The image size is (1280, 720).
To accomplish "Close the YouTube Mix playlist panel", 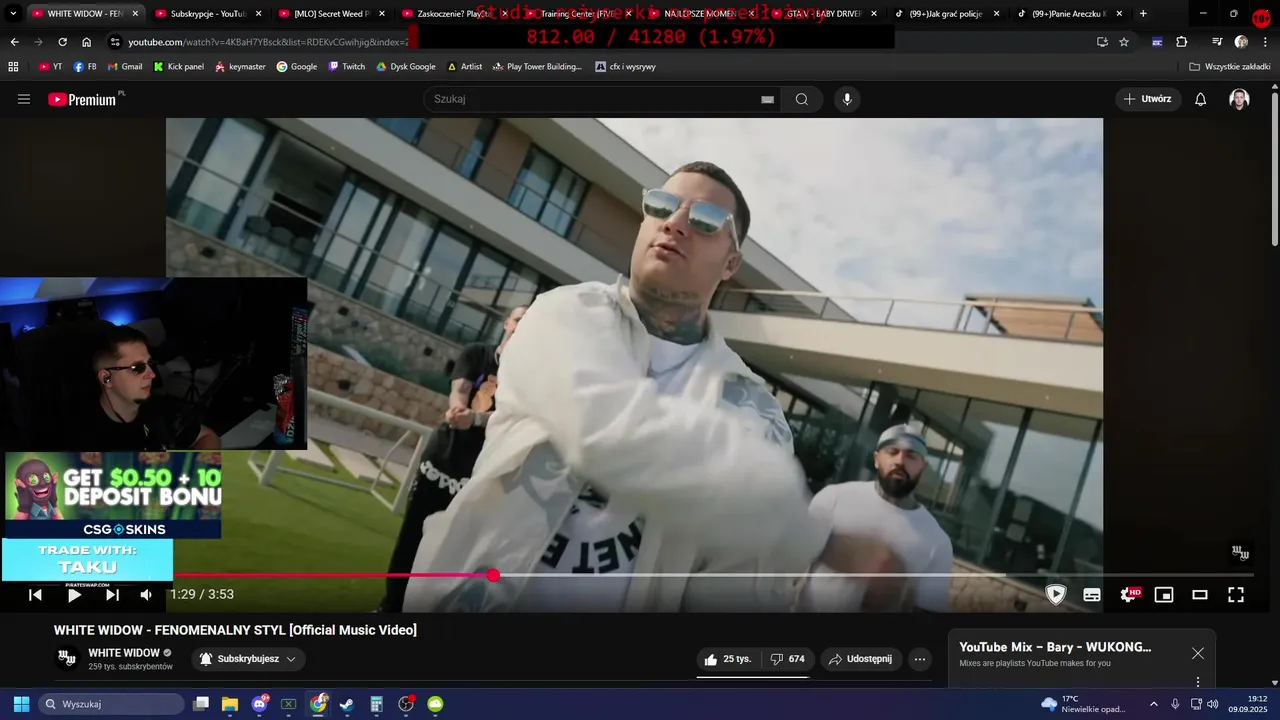I will [1198, 653].
